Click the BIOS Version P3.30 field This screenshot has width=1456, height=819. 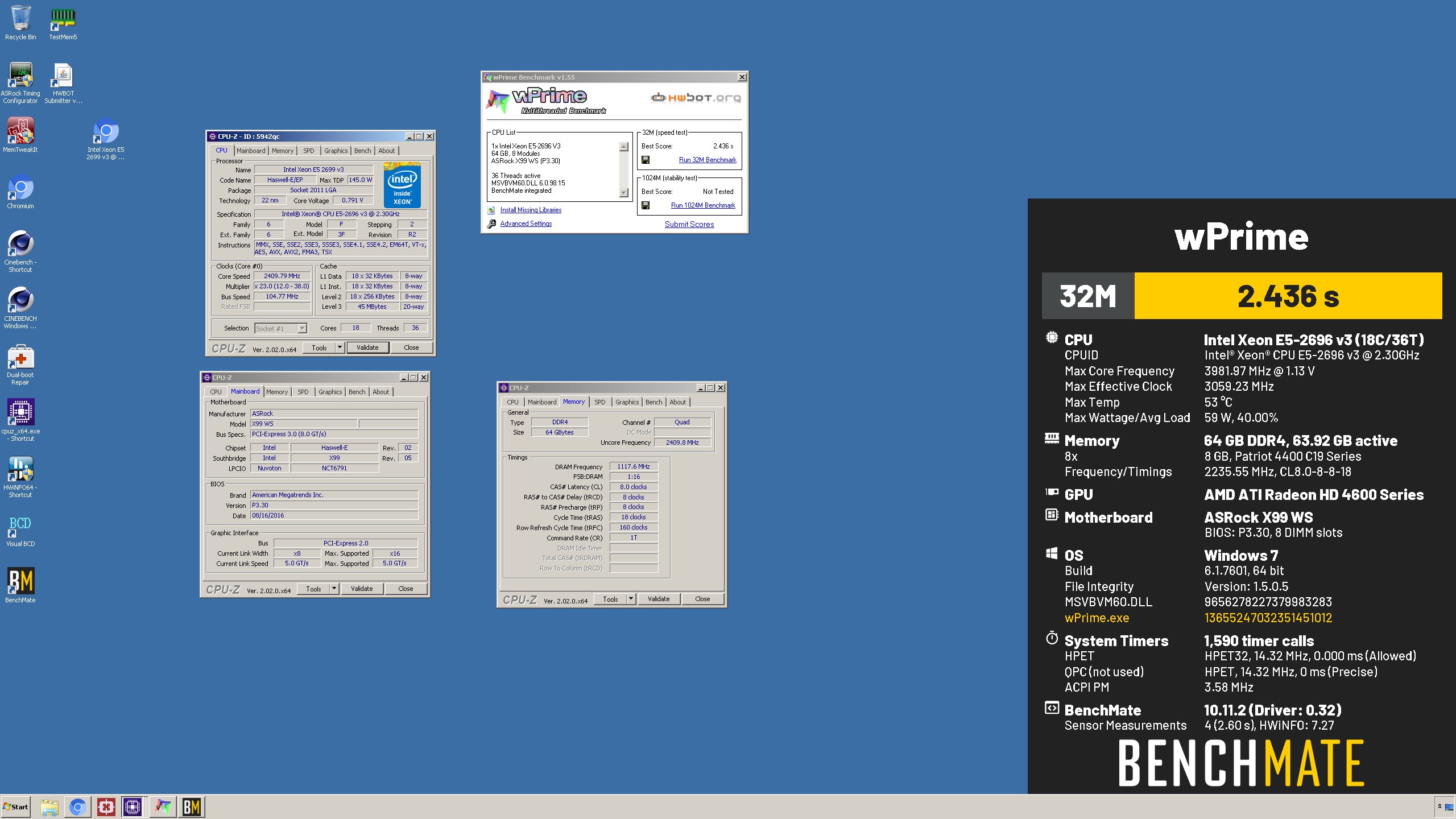tap(334, 505)
